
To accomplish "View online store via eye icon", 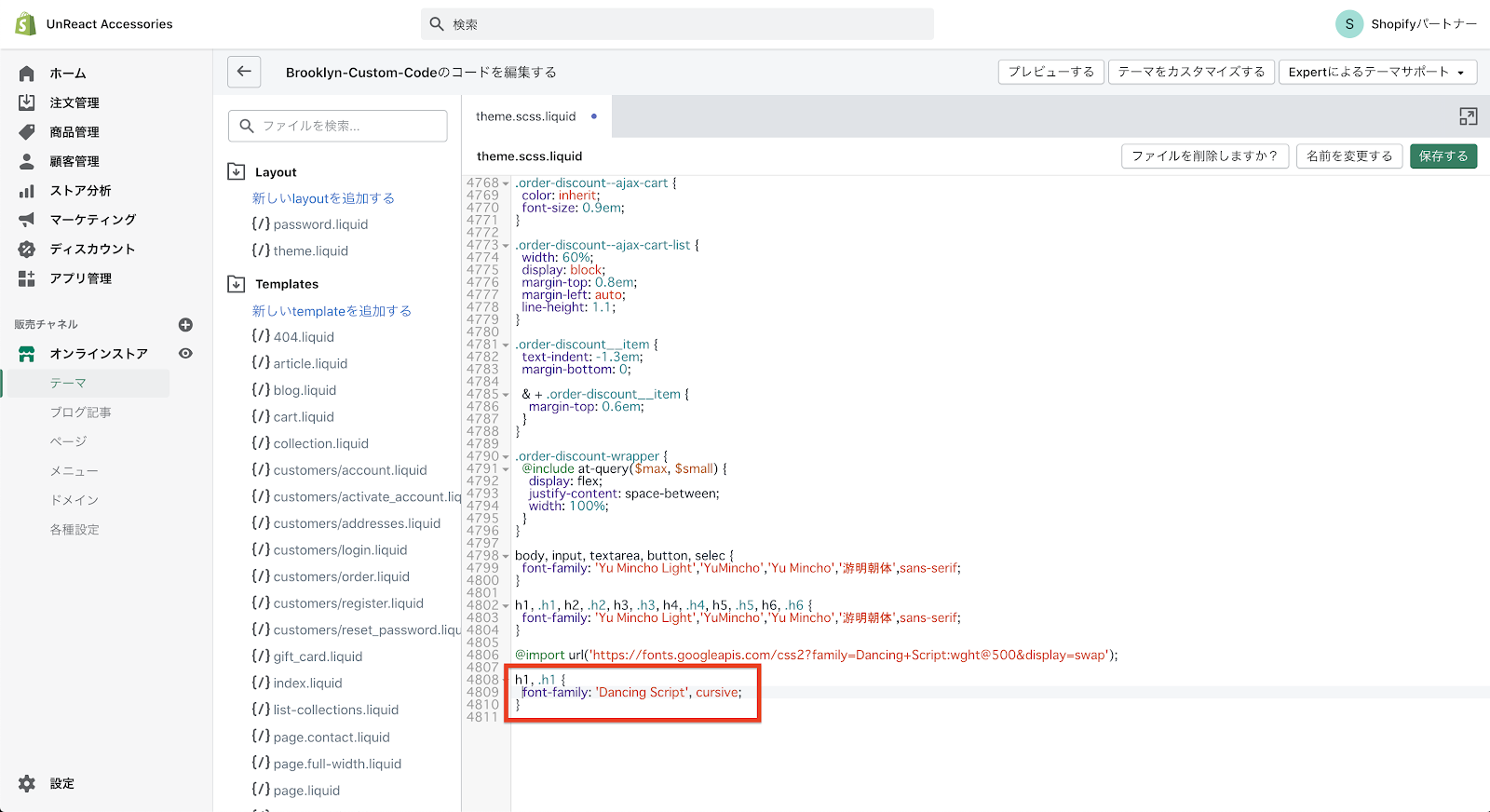I will tap(185, 354).
